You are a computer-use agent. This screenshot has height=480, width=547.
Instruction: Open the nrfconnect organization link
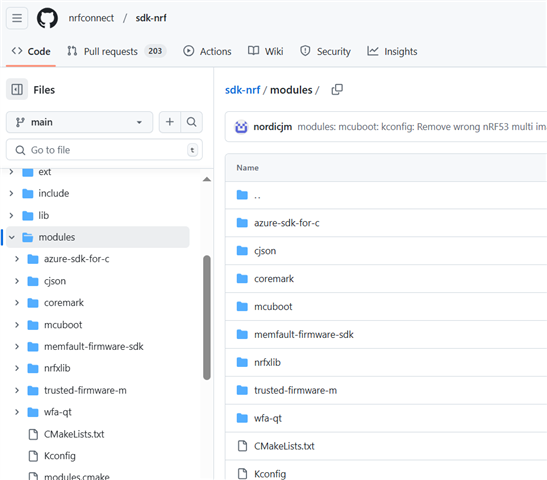[x=91, y=18]
